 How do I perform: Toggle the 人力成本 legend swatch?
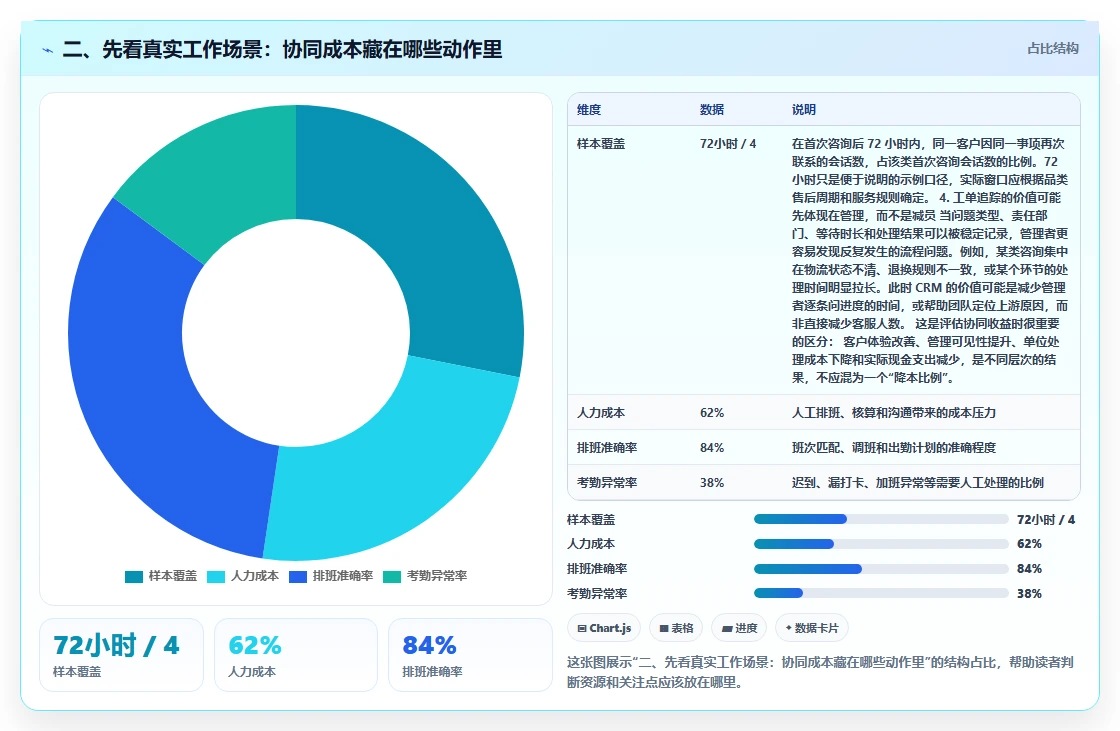coord(216,577)
